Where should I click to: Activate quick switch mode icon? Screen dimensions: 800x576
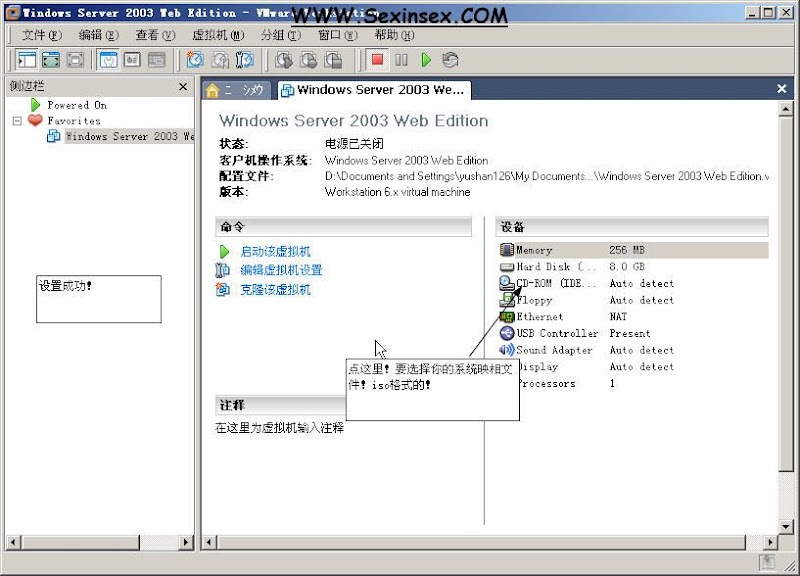tap(75, 60)
